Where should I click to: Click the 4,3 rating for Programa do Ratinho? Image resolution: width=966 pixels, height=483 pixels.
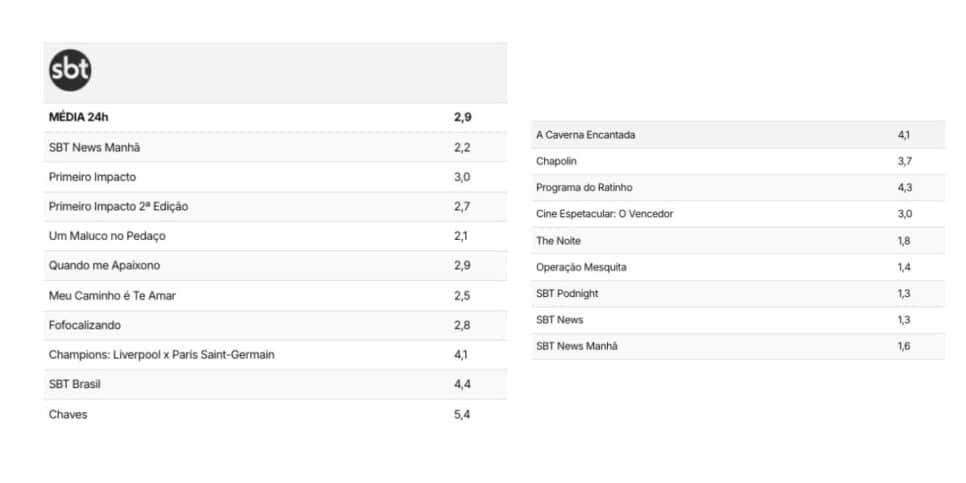pos(904,187)
